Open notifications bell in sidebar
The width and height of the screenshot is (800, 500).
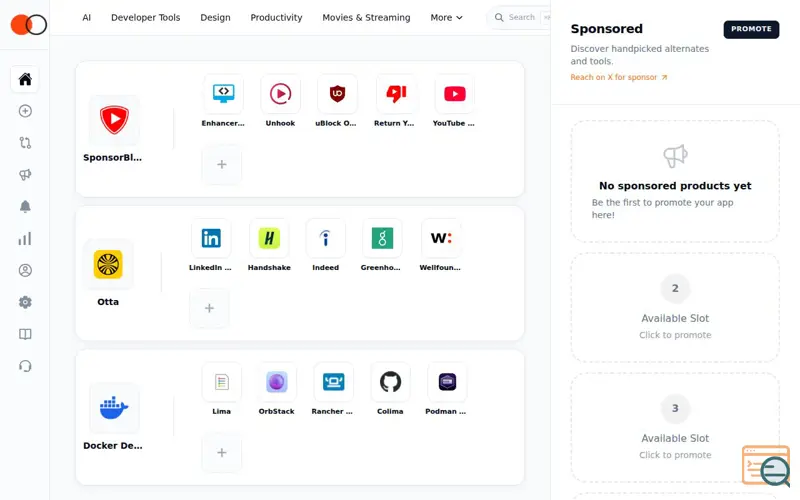pos(25,207)
